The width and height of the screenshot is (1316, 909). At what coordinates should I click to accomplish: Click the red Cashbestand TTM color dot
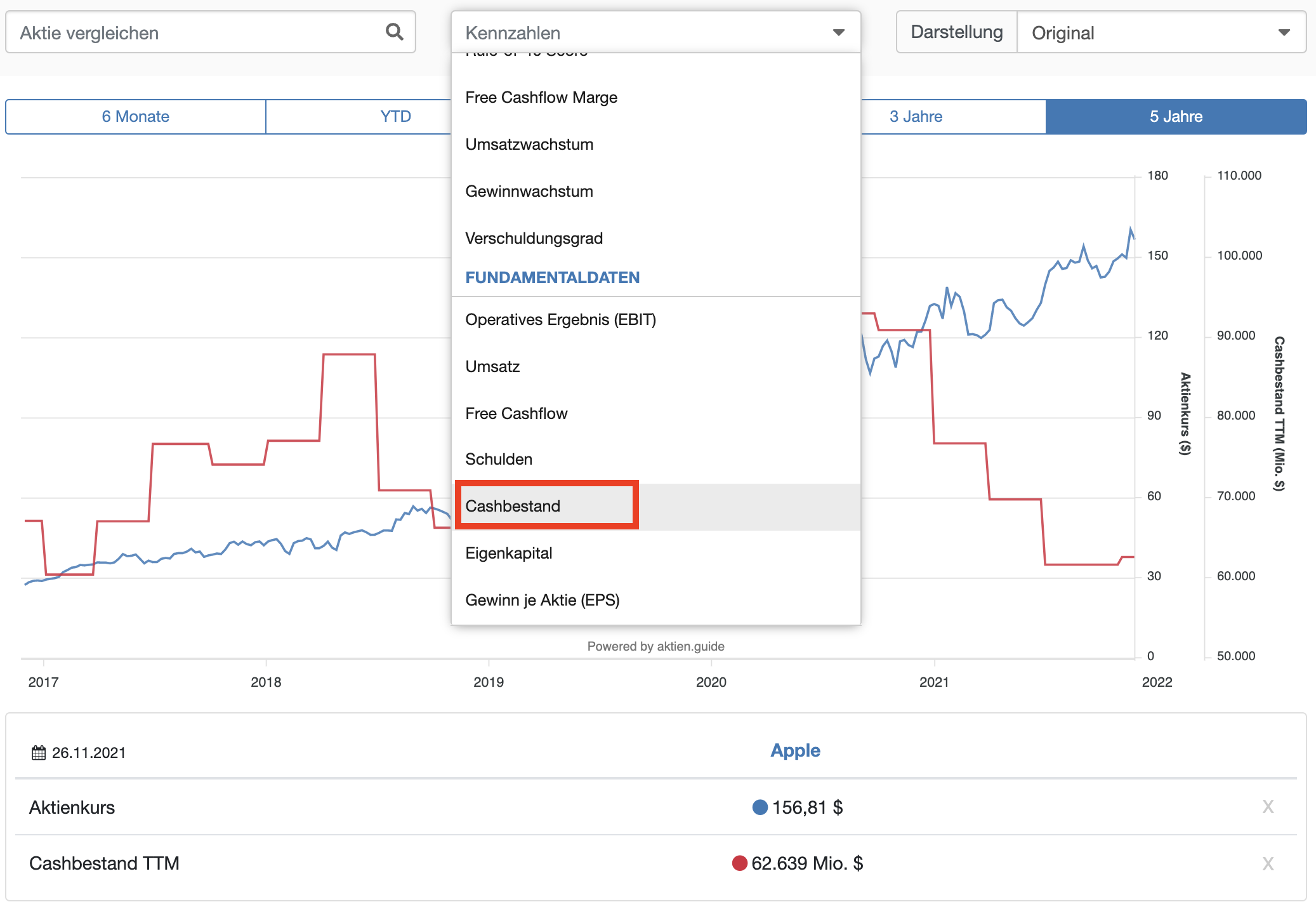[x=739, y=863]
